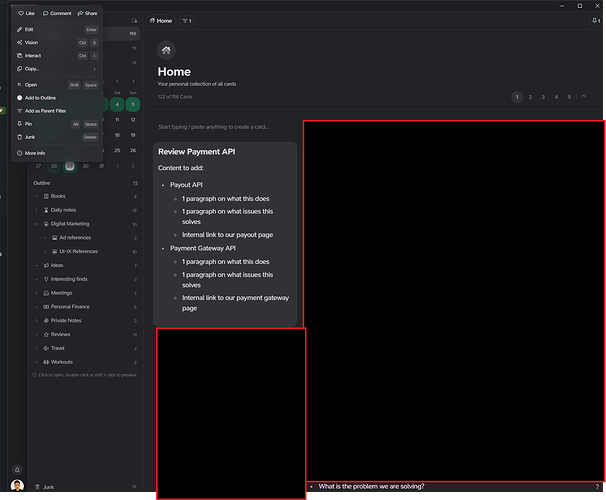Go to previous month in calendar
606x500 pixels.
117,81
